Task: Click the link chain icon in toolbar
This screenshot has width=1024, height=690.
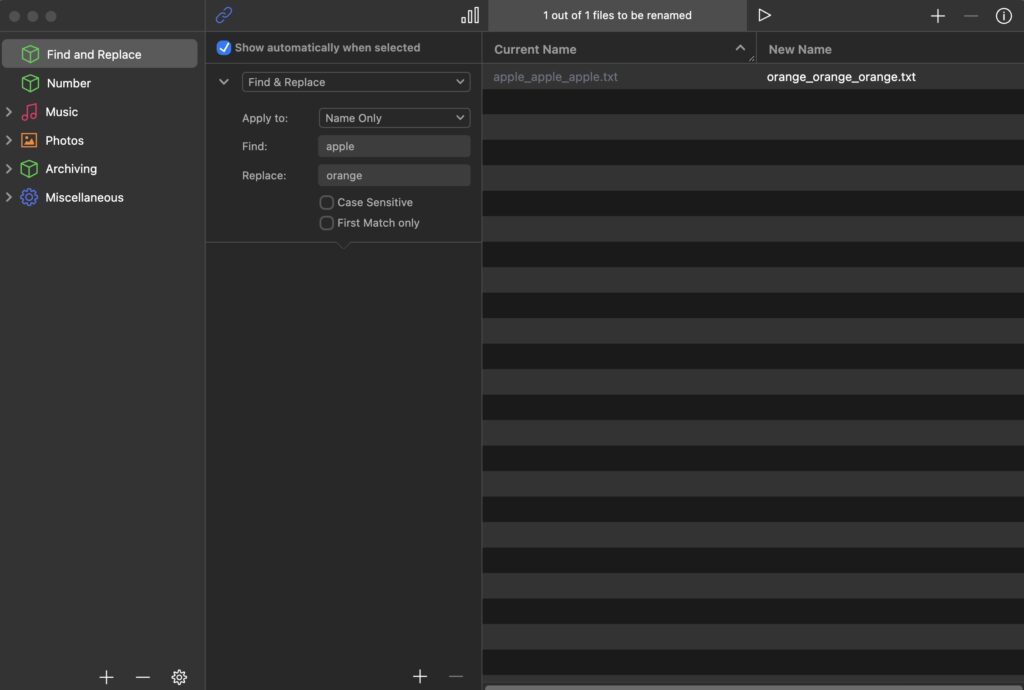Action: [x=224, y=15]
